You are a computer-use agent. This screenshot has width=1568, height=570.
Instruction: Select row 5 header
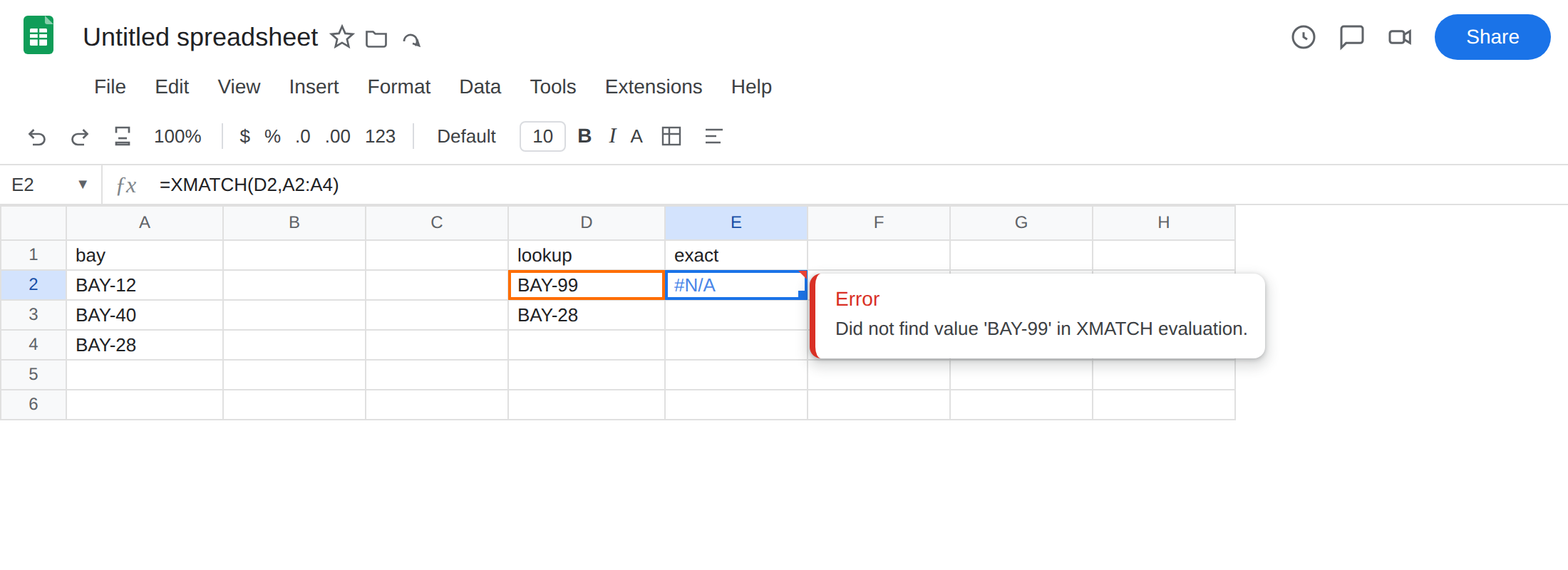[33, 374]
